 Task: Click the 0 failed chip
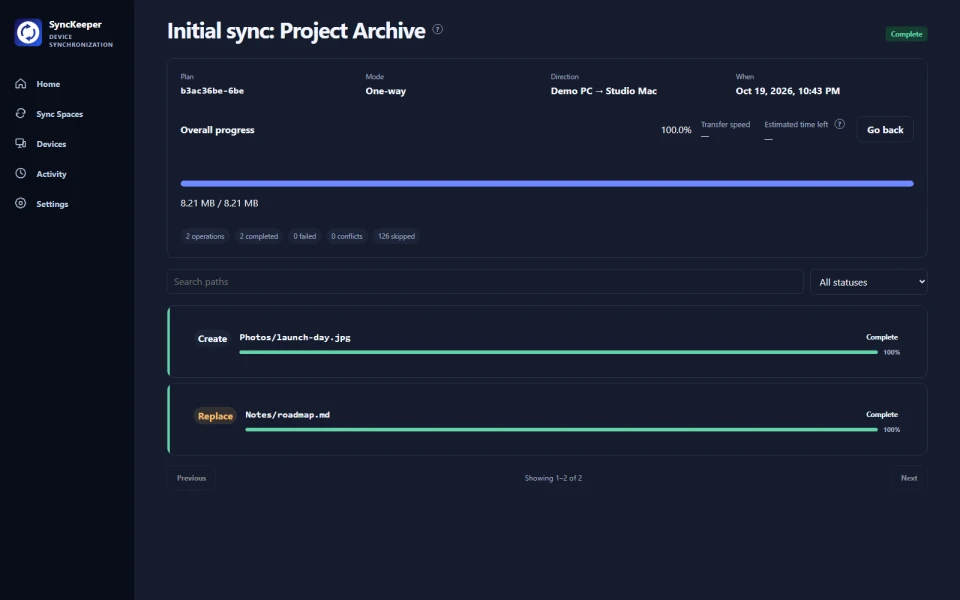(304, 236)
